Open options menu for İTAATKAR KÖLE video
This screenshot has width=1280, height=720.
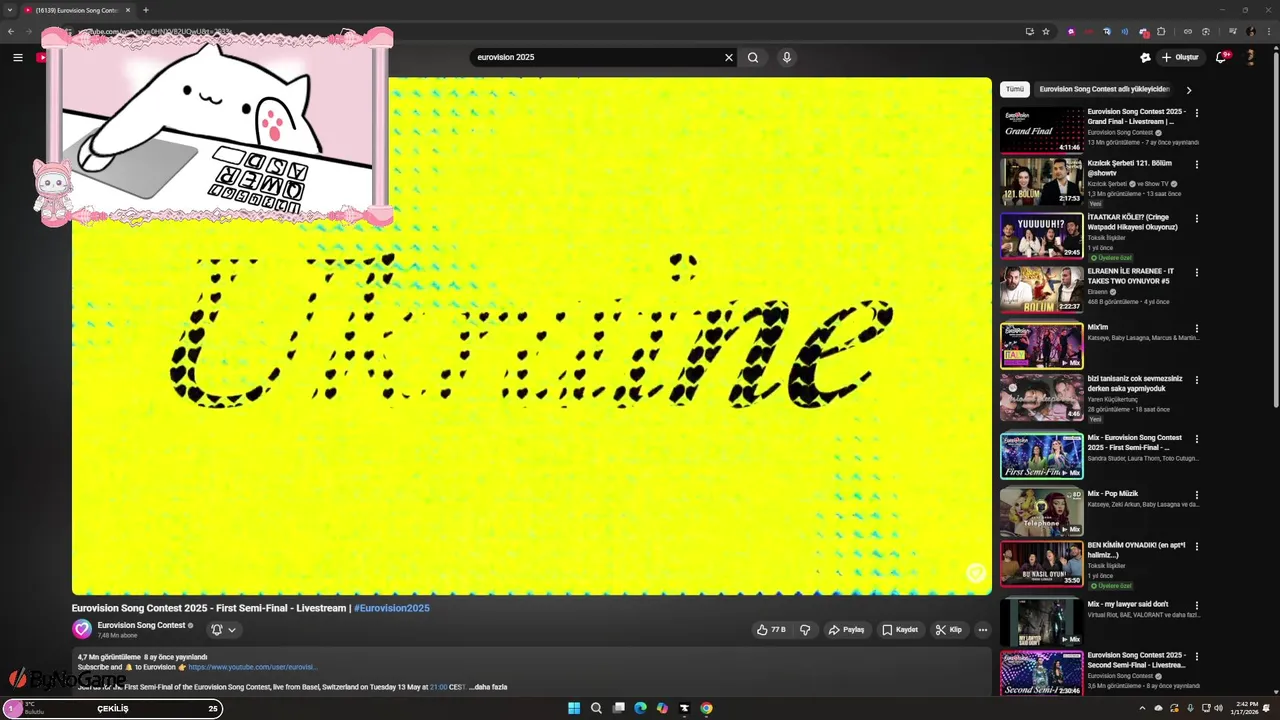click(x=1197, y=218)
